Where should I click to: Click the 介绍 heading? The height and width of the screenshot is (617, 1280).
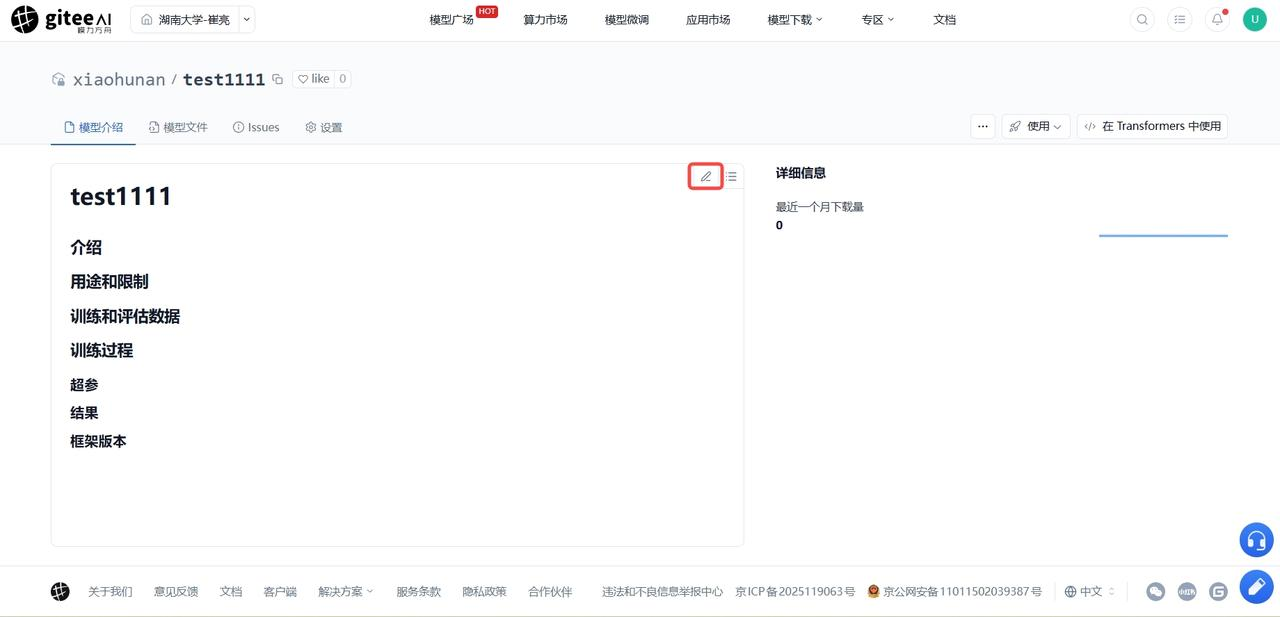coord(86,248)
